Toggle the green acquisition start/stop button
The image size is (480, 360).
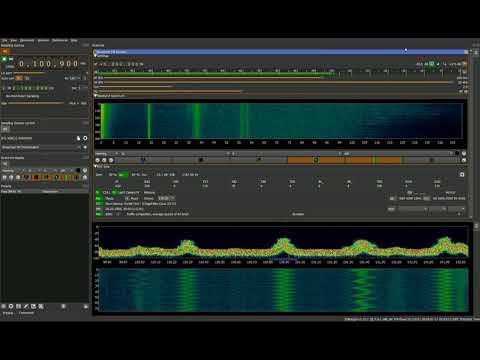point(4,59)
